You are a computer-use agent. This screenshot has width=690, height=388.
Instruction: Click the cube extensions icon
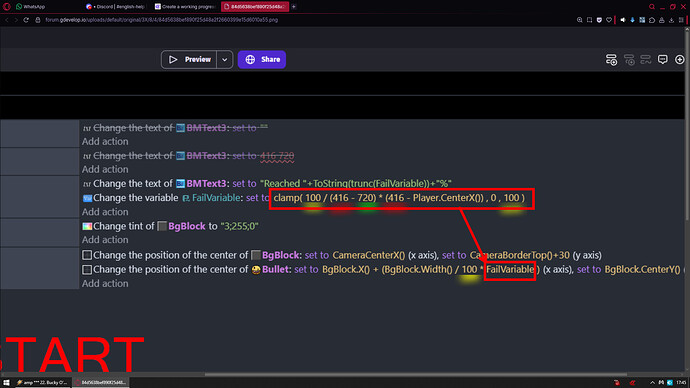pos(652,20)
